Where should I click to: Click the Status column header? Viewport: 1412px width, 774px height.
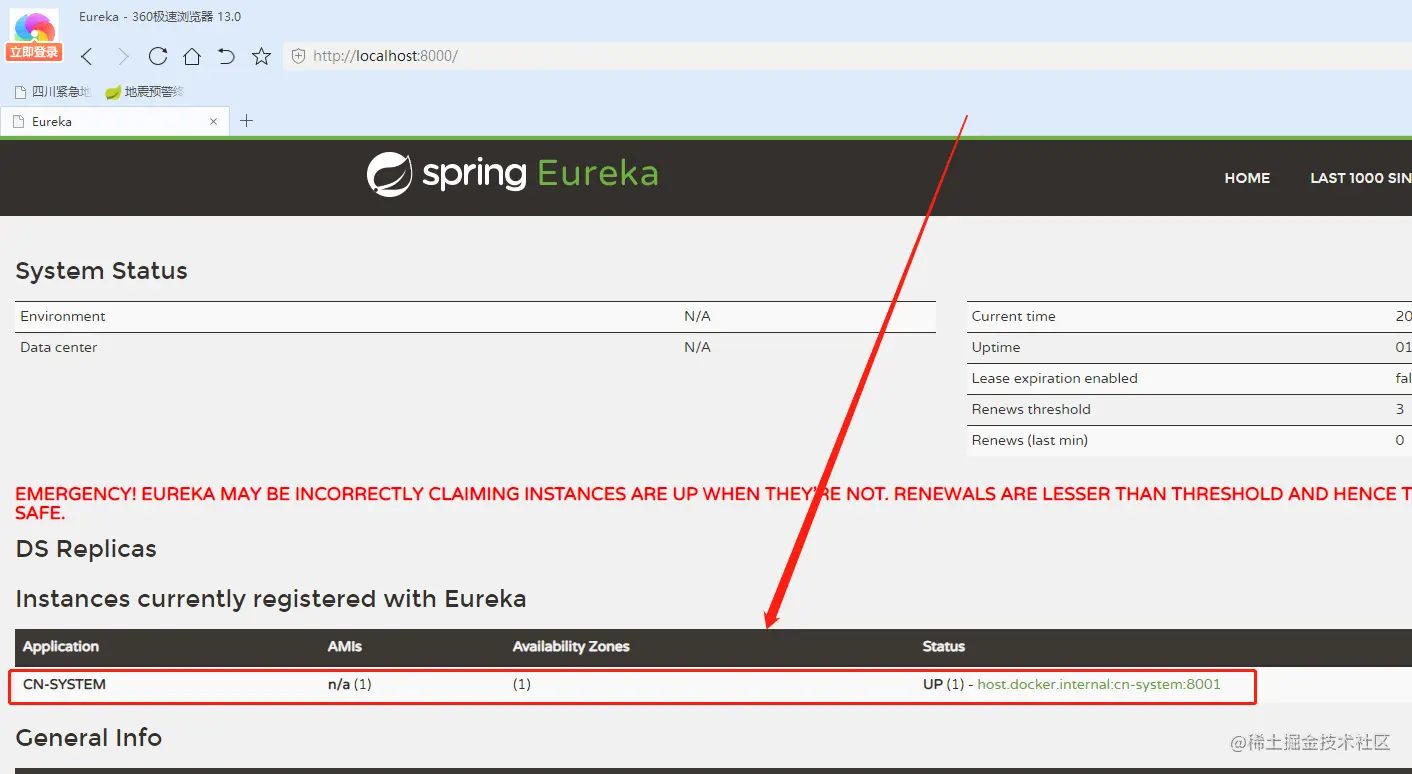point(944,647)
